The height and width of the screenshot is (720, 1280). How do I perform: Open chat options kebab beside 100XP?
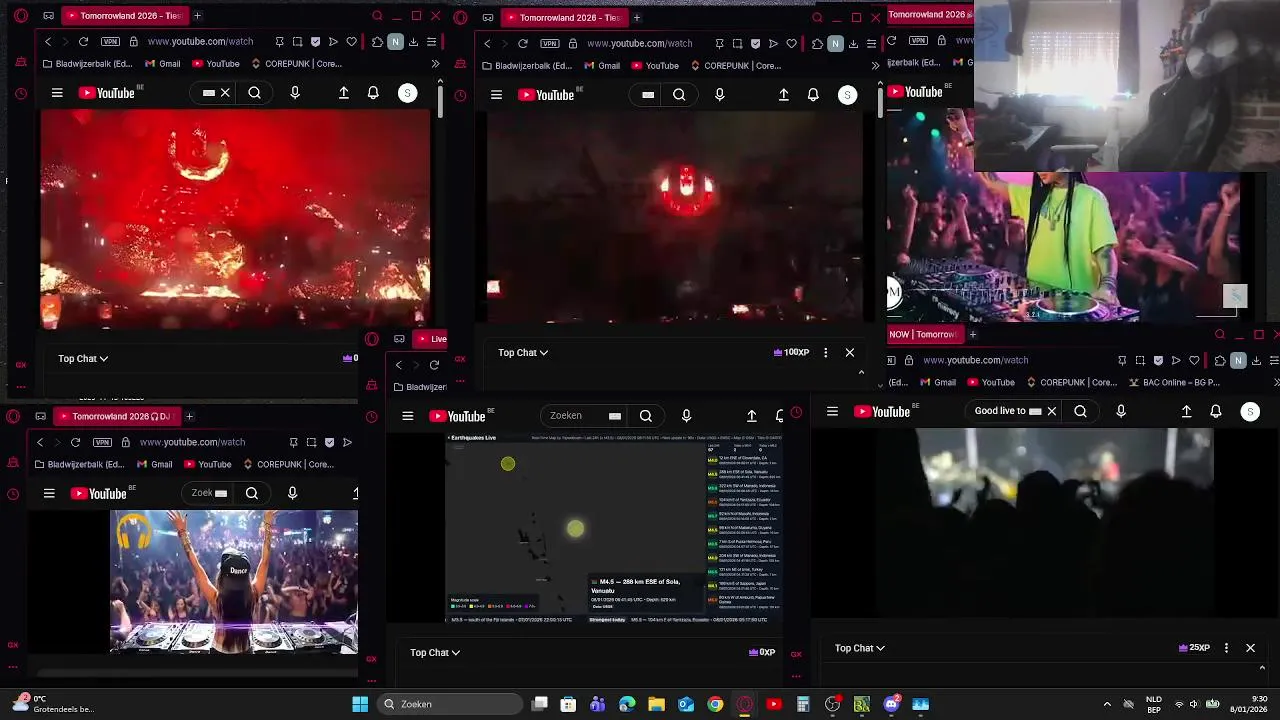(x=825, y=353)
